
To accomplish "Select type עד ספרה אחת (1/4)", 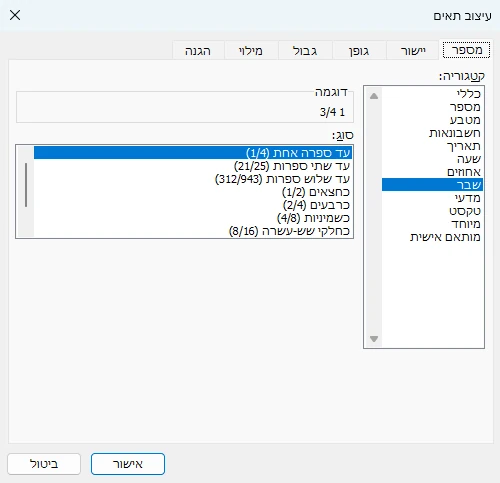I will 193,153.
